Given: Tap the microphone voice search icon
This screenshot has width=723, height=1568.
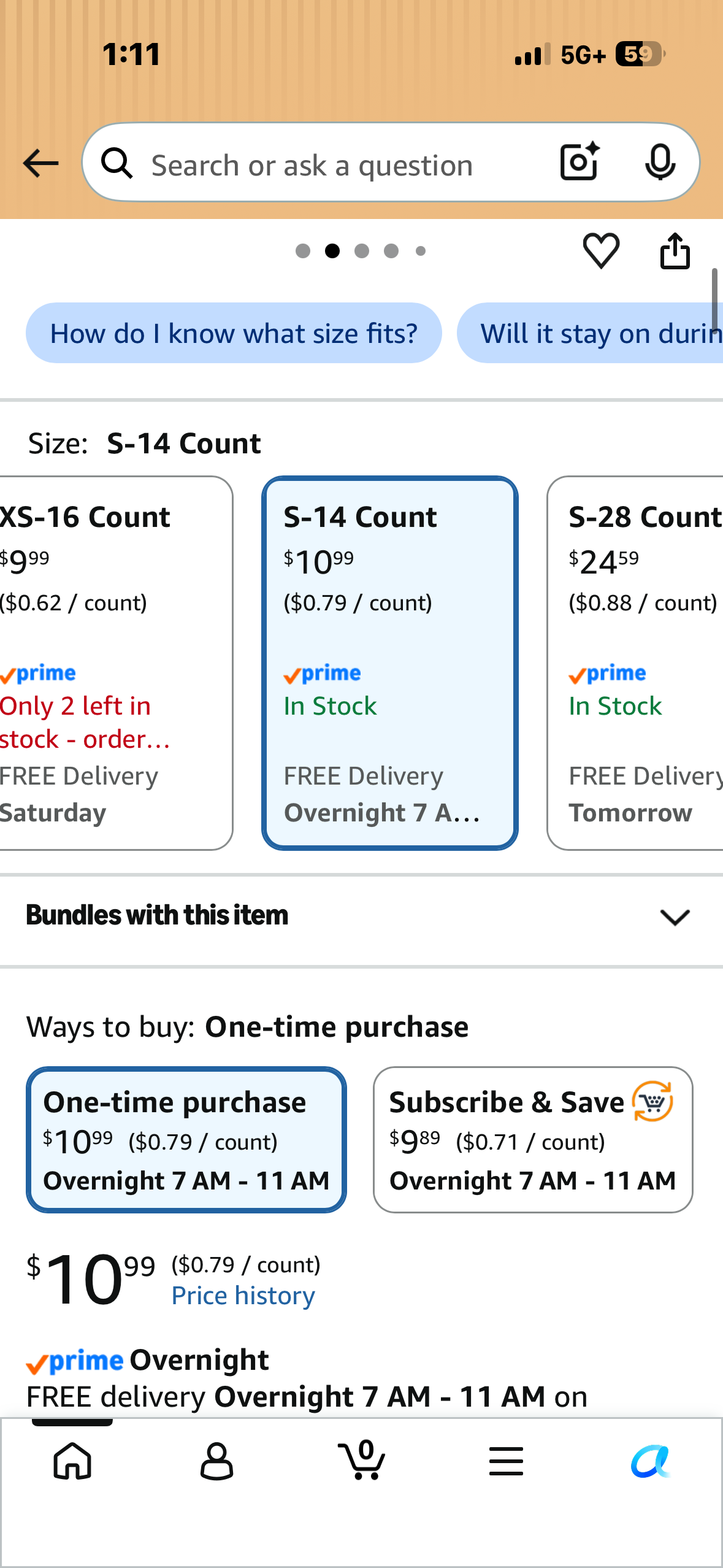Looking at the screenshot, I should coord(660,163).
